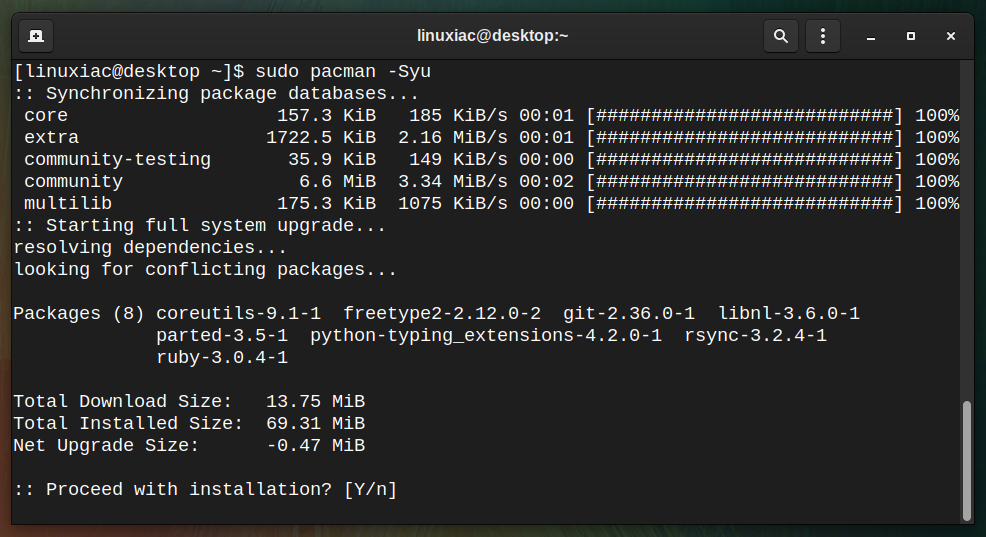Screen dimensions: 986x537
Task: Minimize the terminal window
Action: pyautogui.click(x=871, y=36)
